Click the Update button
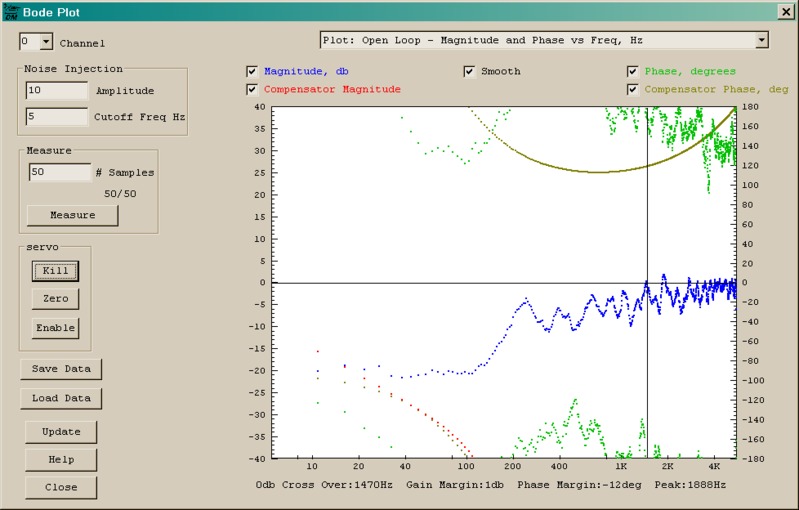The image size is (799, 510). click(x=61, y=432)
